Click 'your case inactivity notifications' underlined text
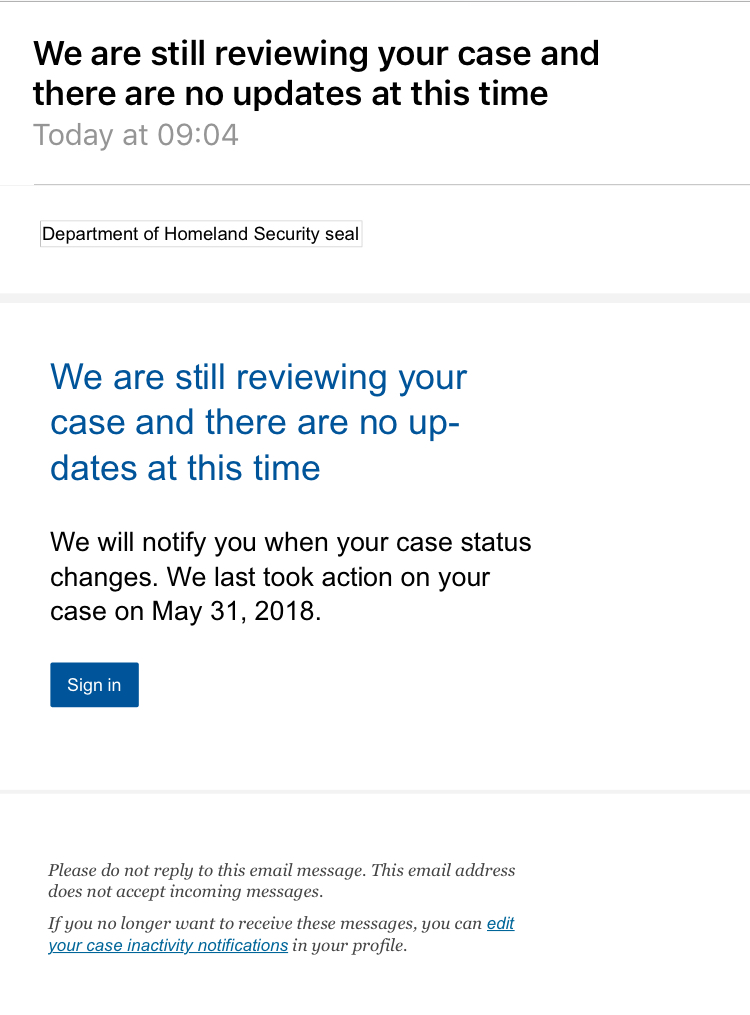 coord(168,946)
